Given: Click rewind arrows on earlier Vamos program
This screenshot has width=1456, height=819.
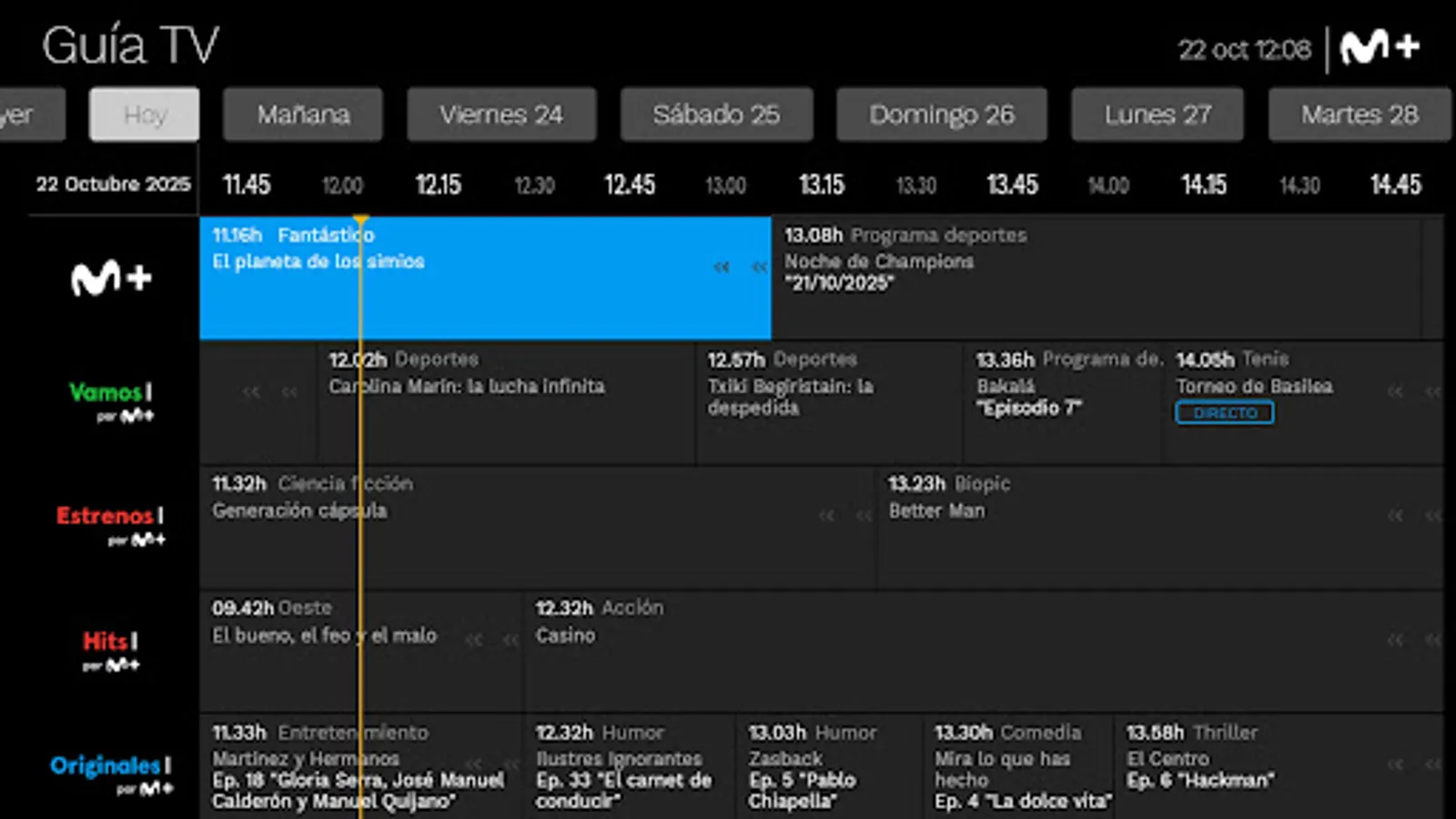Looking at the screenshot, I should (x=270, y=392).
